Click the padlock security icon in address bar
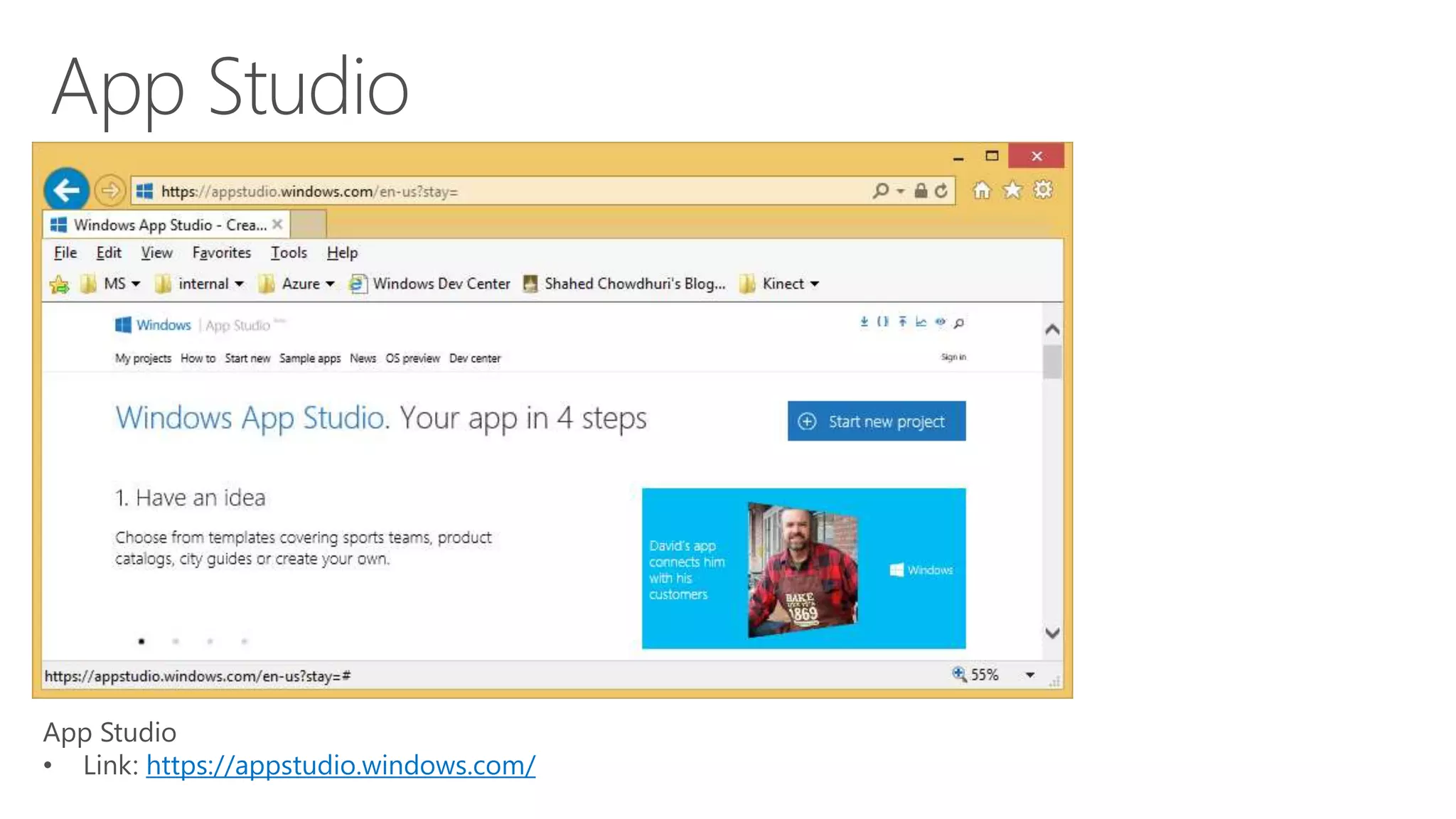 coord(921,191)
